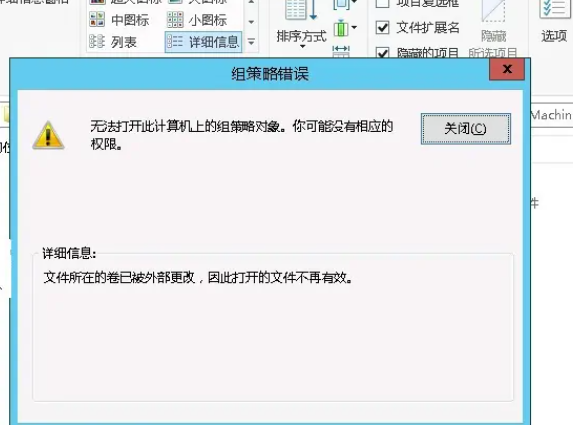Click the 详细信息: group label
Image resolution: width=573 pixels, height=425 pixels.
(69, 253)
